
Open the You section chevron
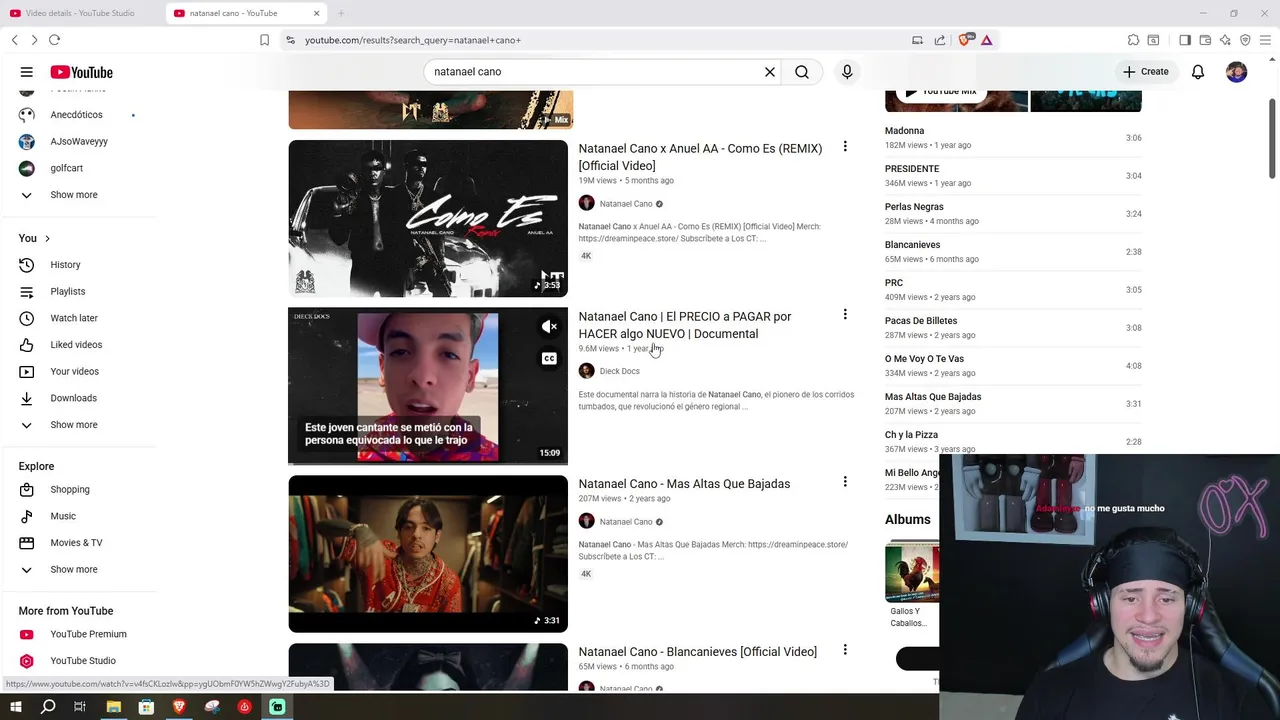47,238
